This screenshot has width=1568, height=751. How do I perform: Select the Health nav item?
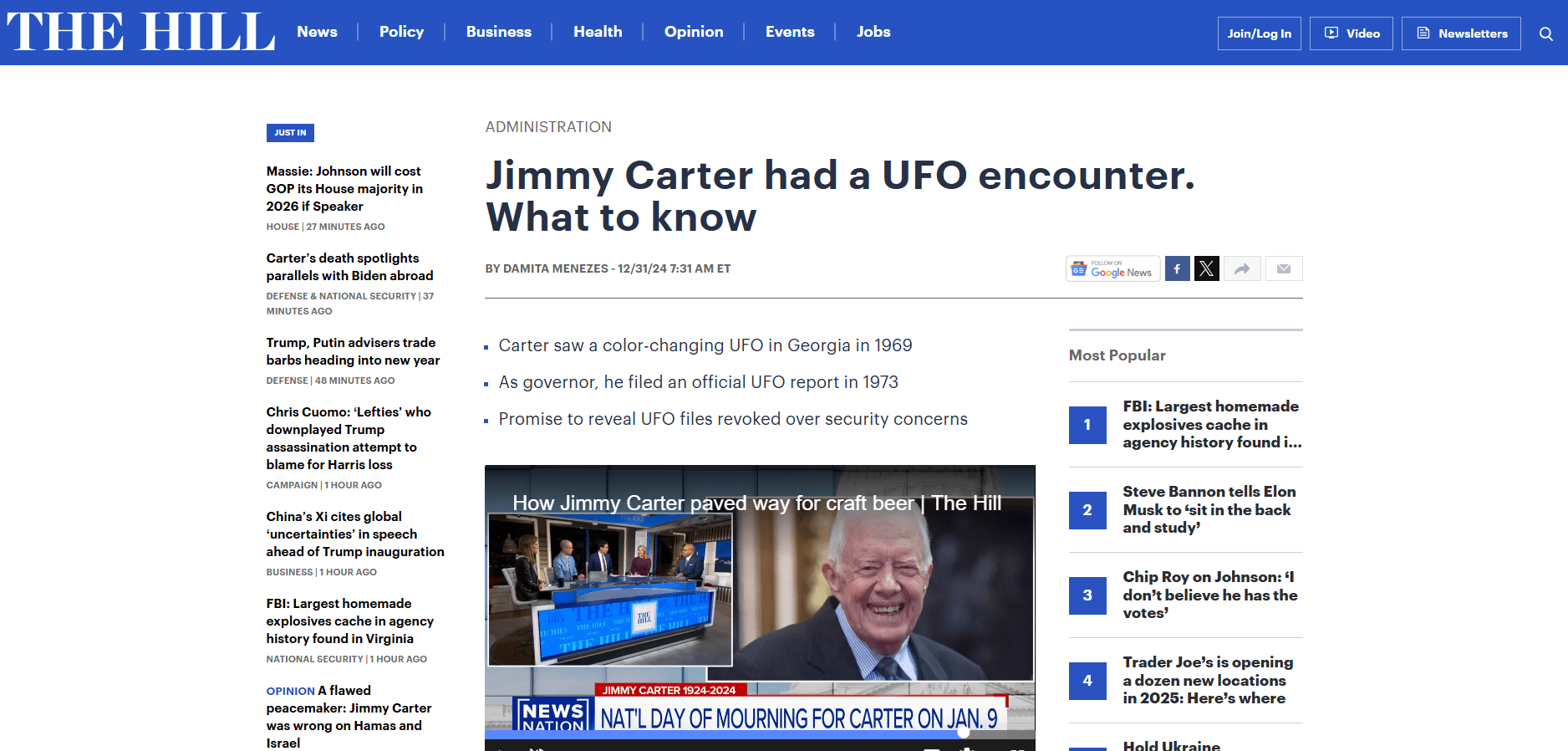[598, 32]
